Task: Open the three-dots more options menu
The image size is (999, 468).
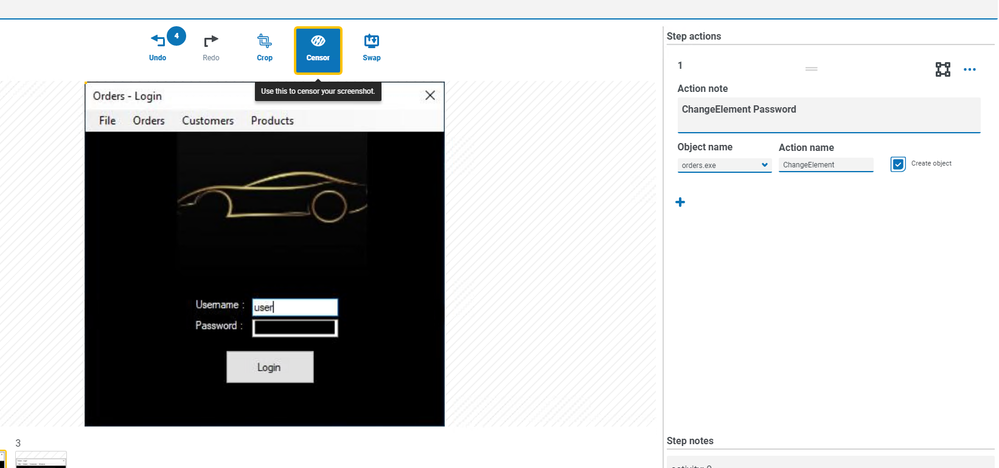Action: [x=969, y=69]
